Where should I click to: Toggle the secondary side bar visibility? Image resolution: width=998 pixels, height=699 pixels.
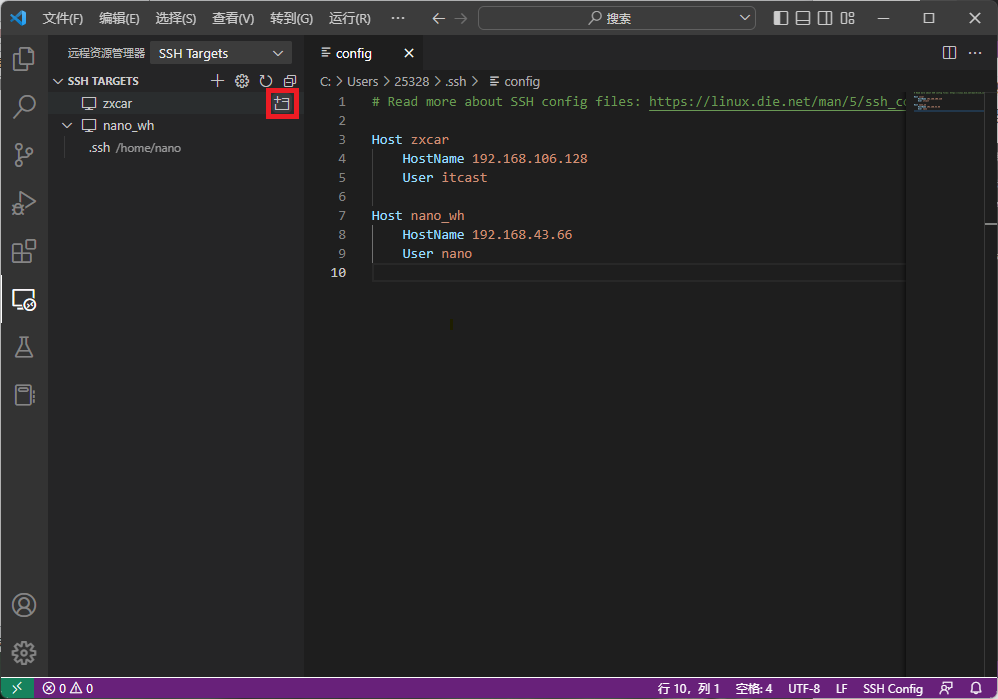825,18
